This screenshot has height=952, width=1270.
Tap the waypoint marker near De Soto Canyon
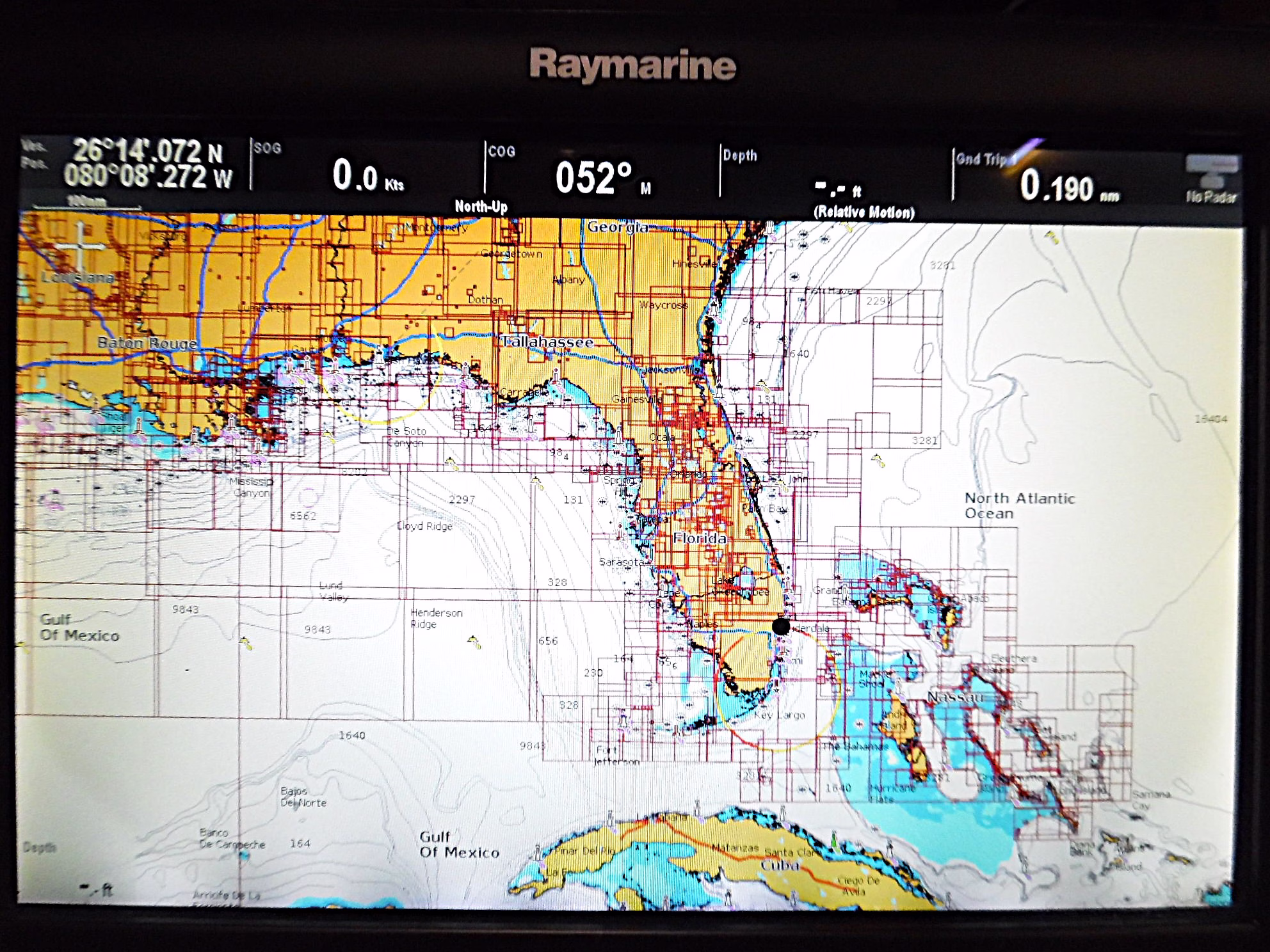pos(452,462)
